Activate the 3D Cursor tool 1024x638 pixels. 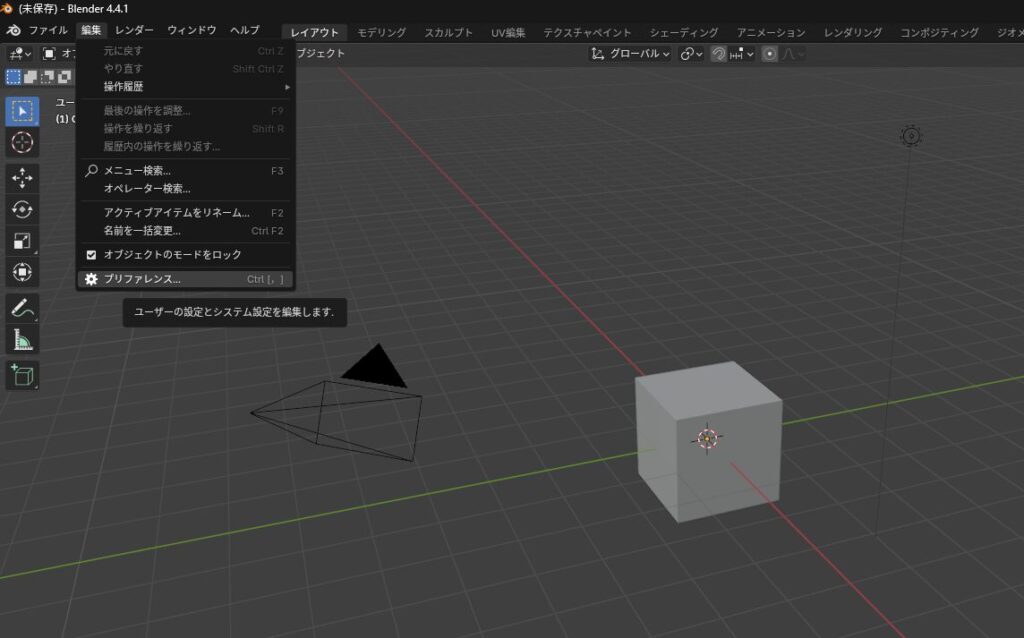click(x=22, y=143)
